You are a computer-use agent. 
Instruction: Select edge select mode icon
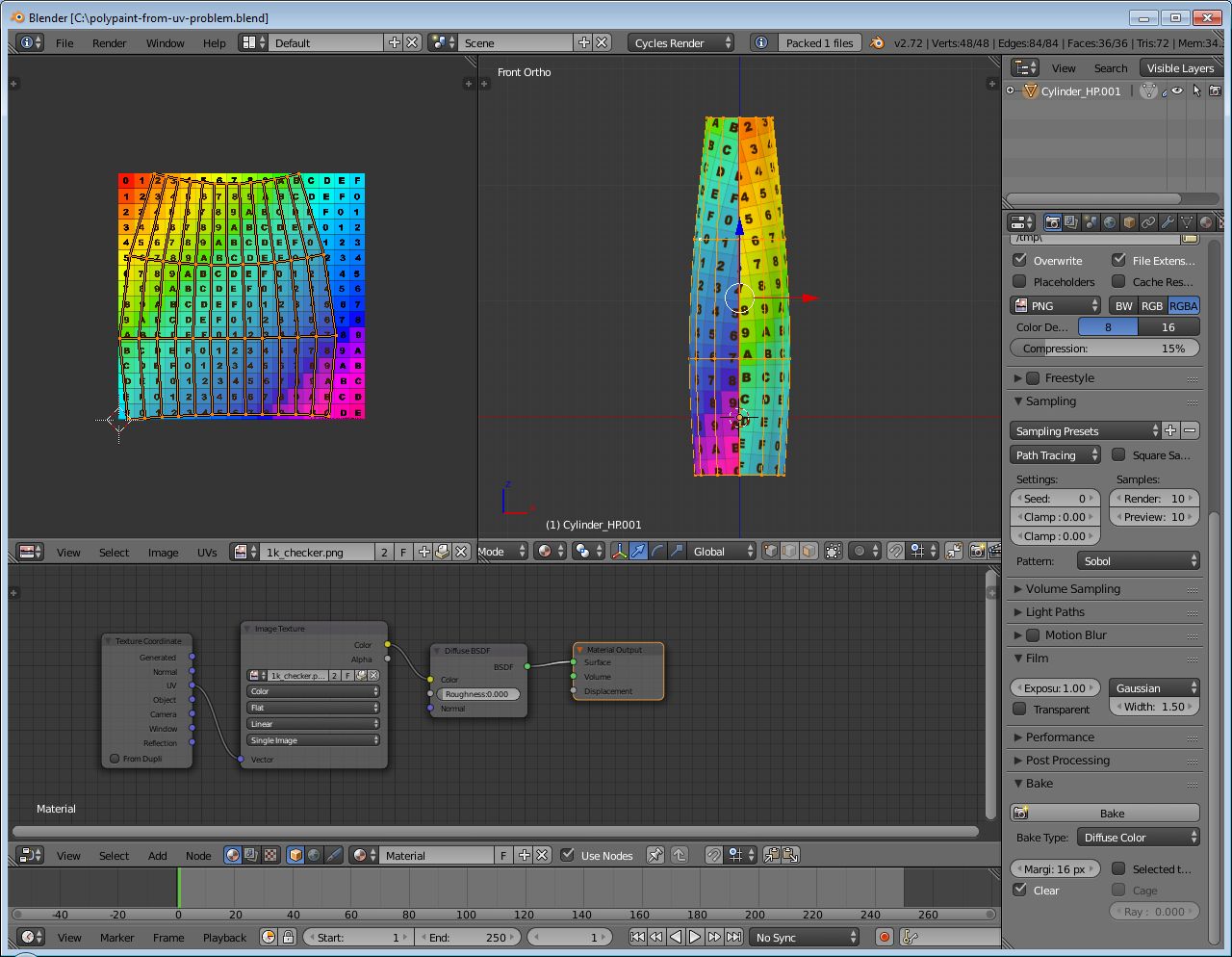click(789, 551)
